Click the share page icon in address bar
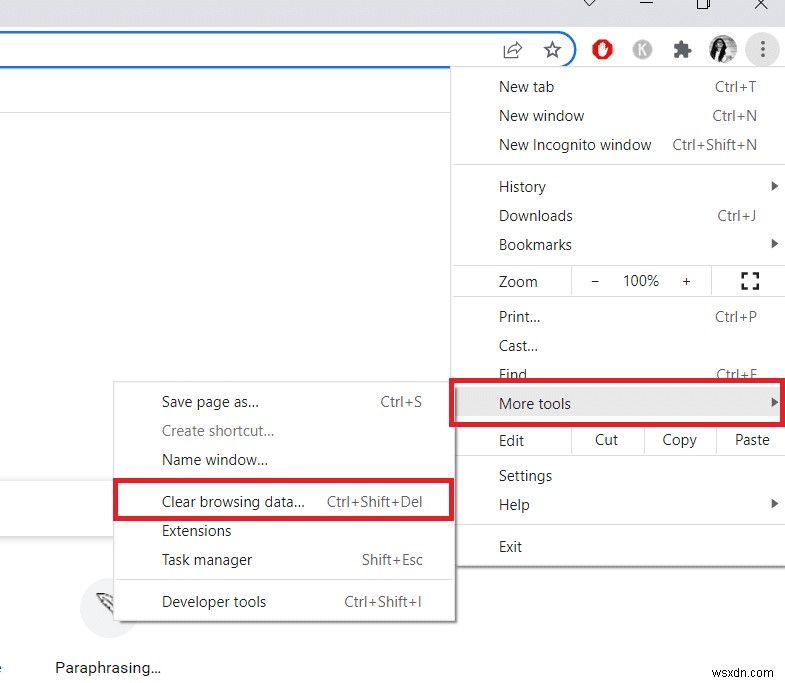This screenshot has height=683, width=785. [513, 50]
